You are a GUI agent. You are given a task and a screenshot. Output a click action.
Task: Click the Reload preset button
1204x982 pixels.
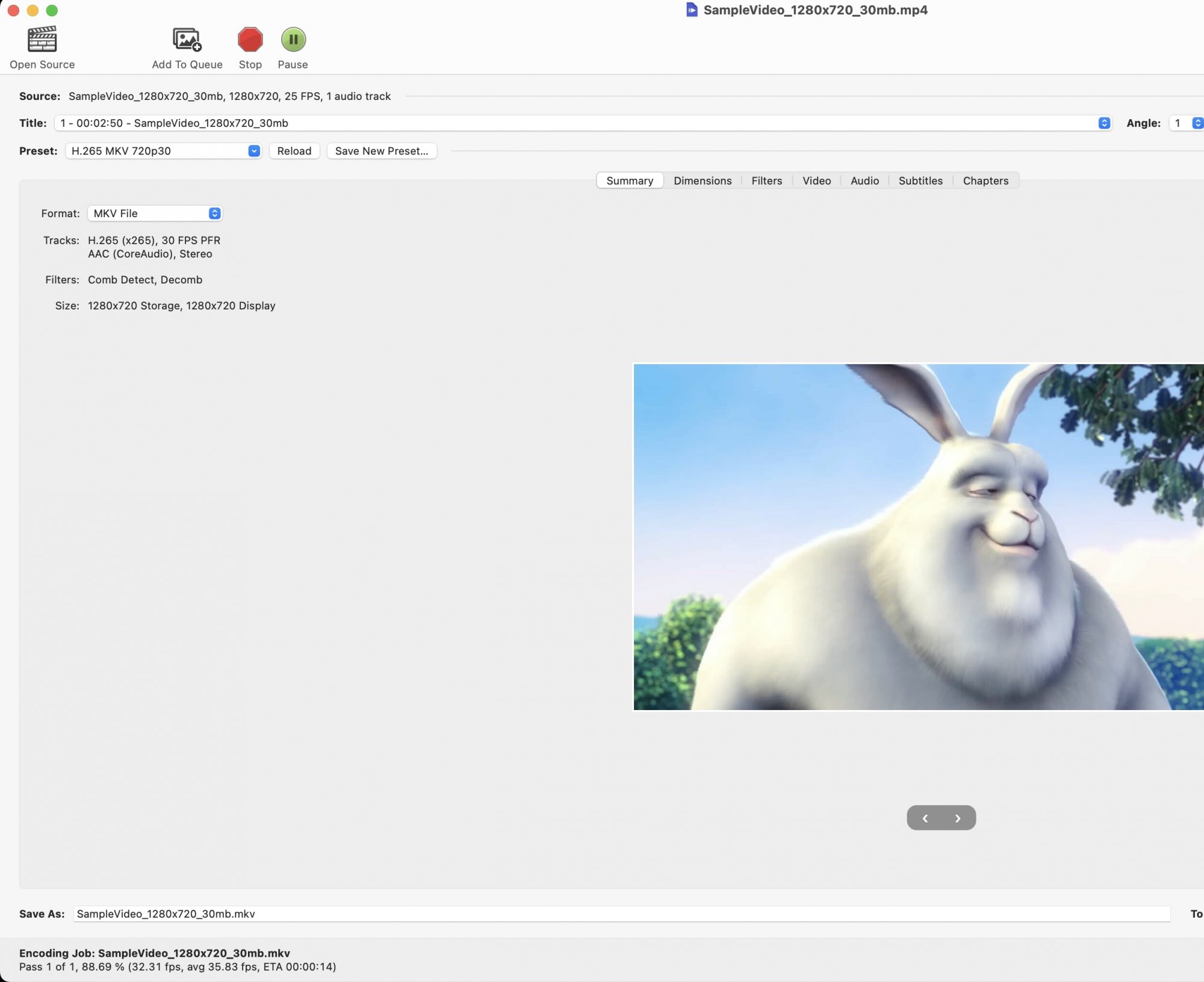[x=294, y=151]
